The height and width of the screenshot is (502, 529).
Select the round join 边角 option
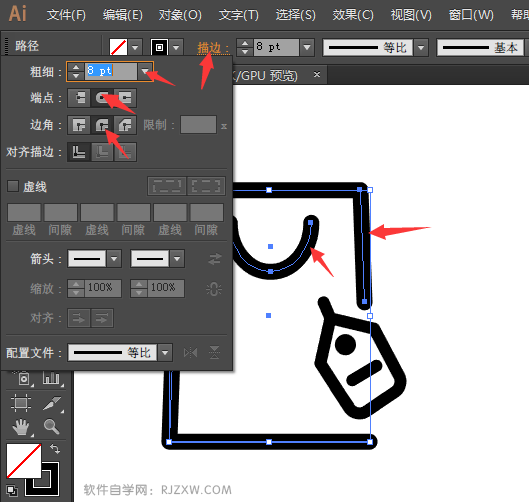(x=102, y=125)
